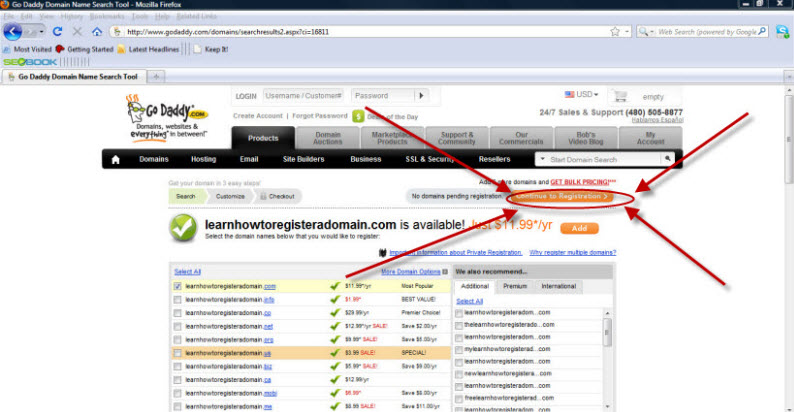Click the SEO Book toolbar logo

tap(30, 62)
